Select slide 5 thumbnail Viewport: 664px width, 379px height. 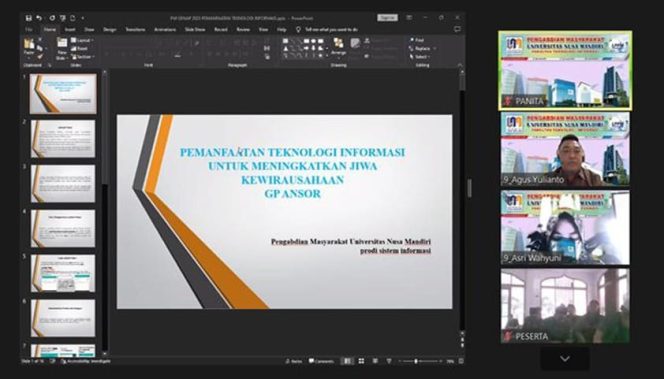[x=63, y=274]
